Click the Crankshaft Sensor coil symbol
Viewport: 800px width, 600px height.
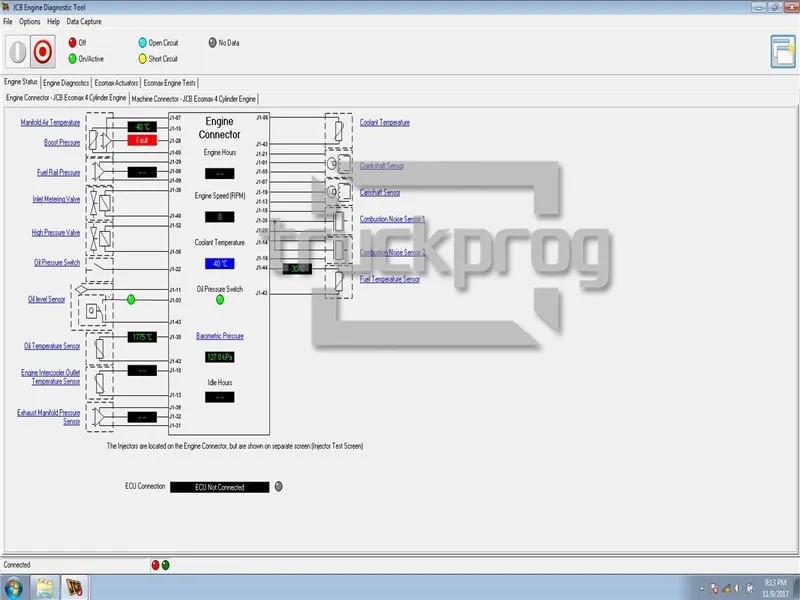[x=339, y=164]
